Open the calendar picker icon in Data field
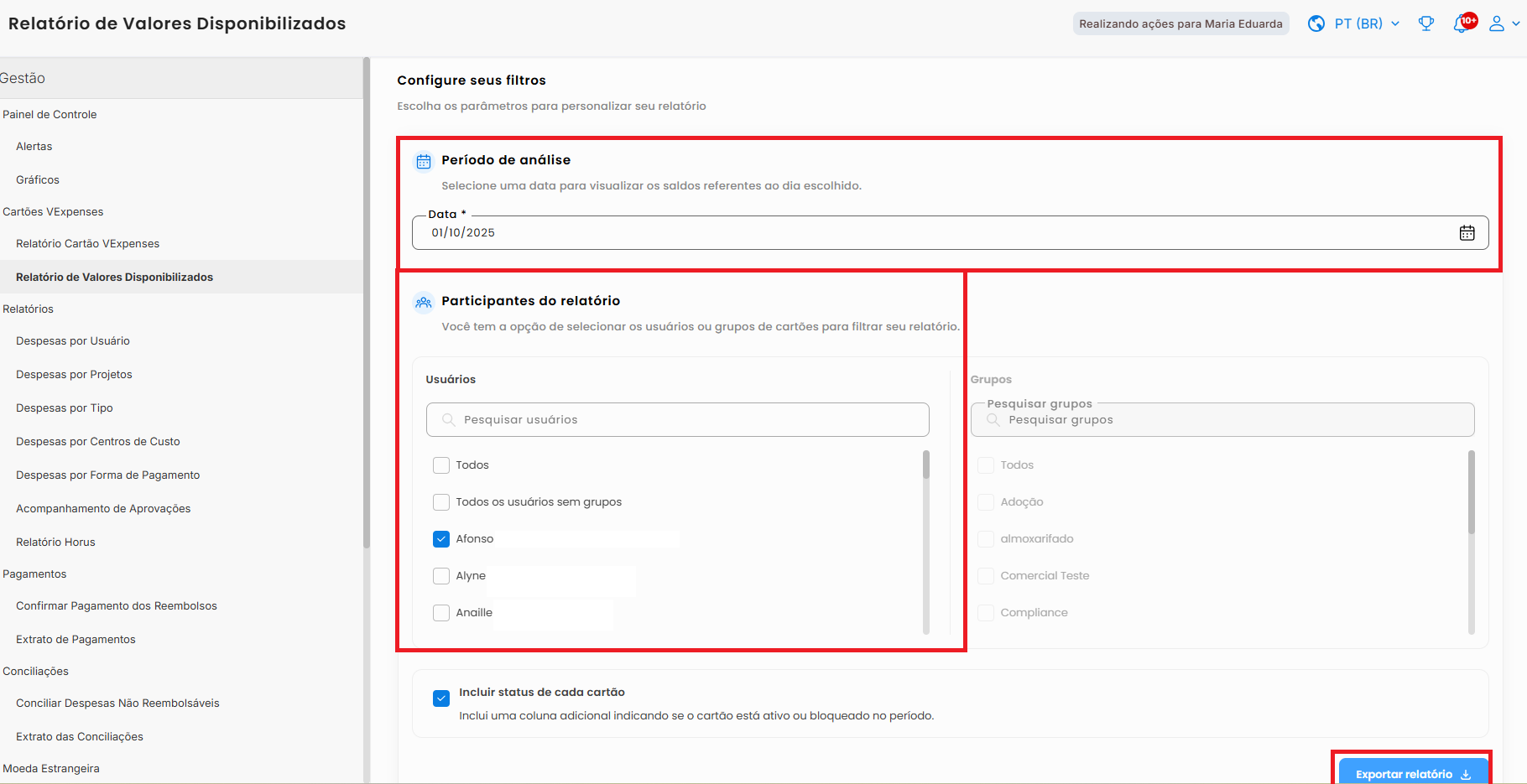1527x784 pixels. [x=1466, y=233]
